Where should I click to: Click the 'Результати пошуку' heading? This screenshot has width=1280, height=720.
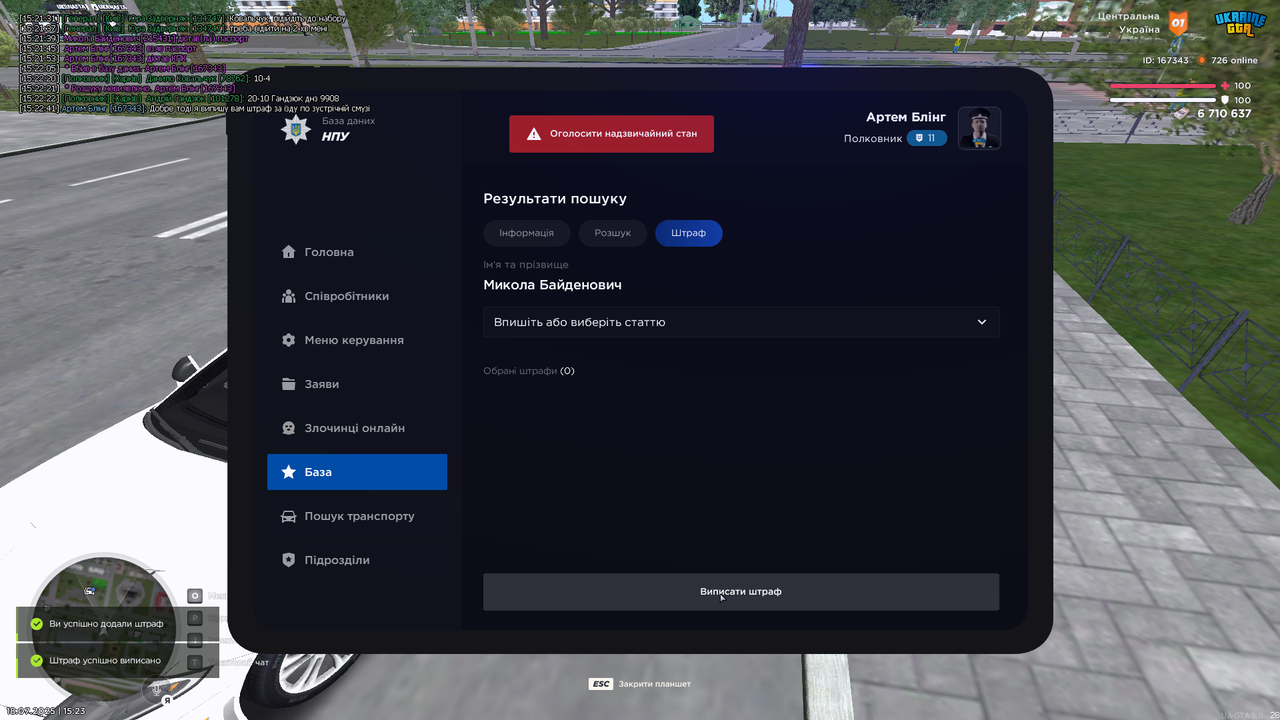click(555, 199)
